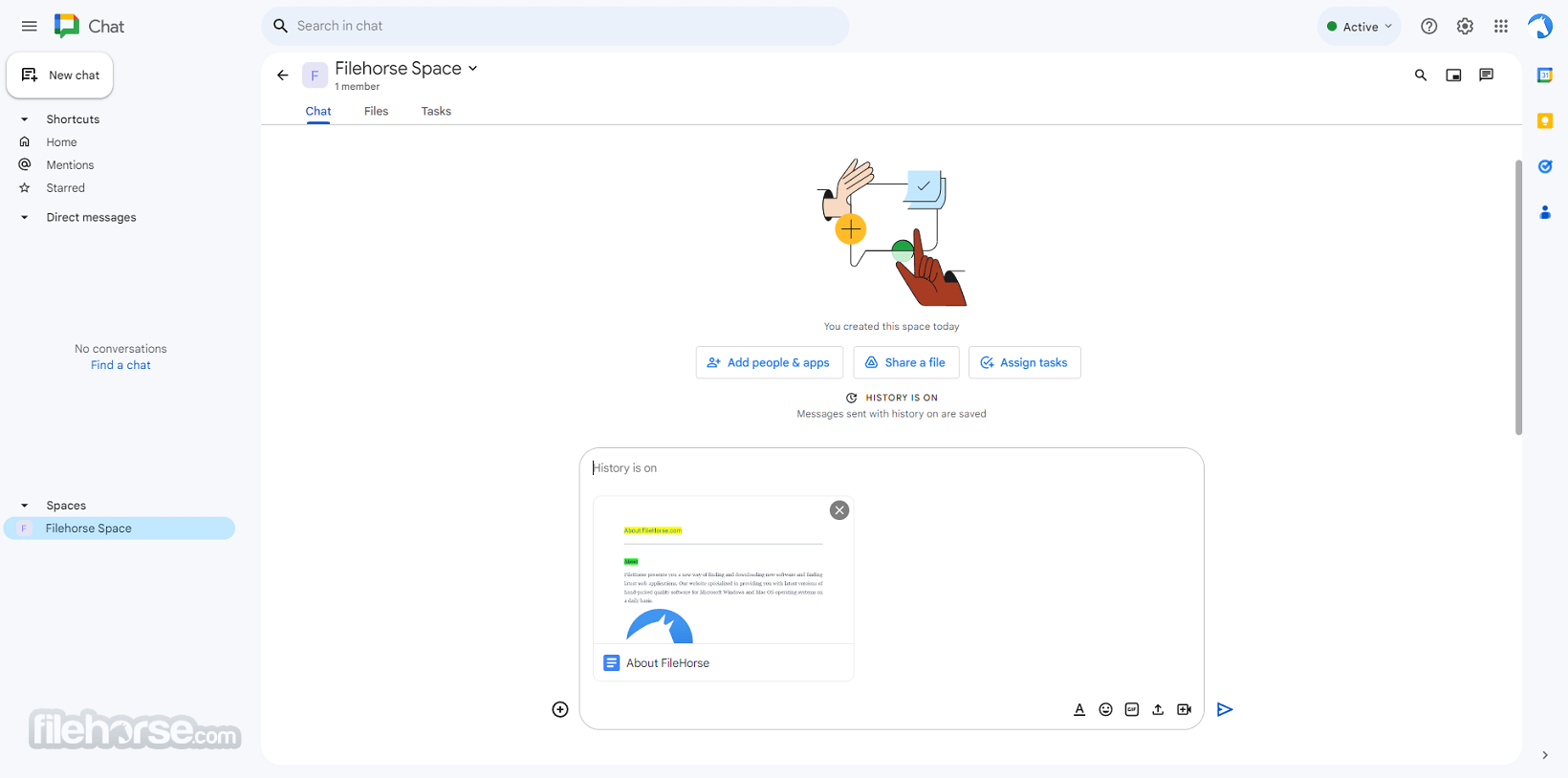Viewport: 1568px width, 778px height.
Task: Switch to the Chat tab
Action: pyautogui.click(x=318, y=111)
